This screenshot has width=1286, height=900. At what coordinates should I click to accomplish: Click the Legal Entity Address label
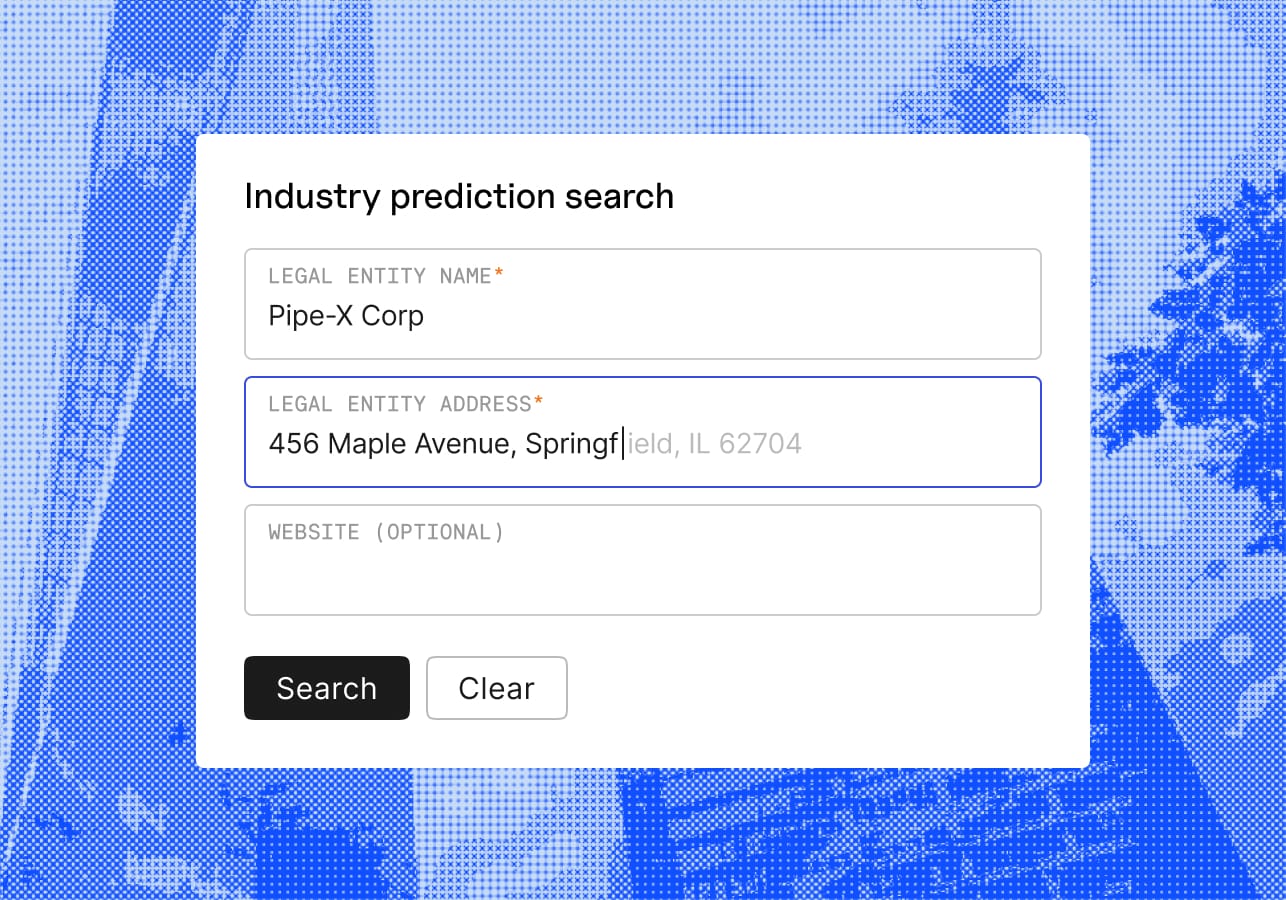(398, 404)
